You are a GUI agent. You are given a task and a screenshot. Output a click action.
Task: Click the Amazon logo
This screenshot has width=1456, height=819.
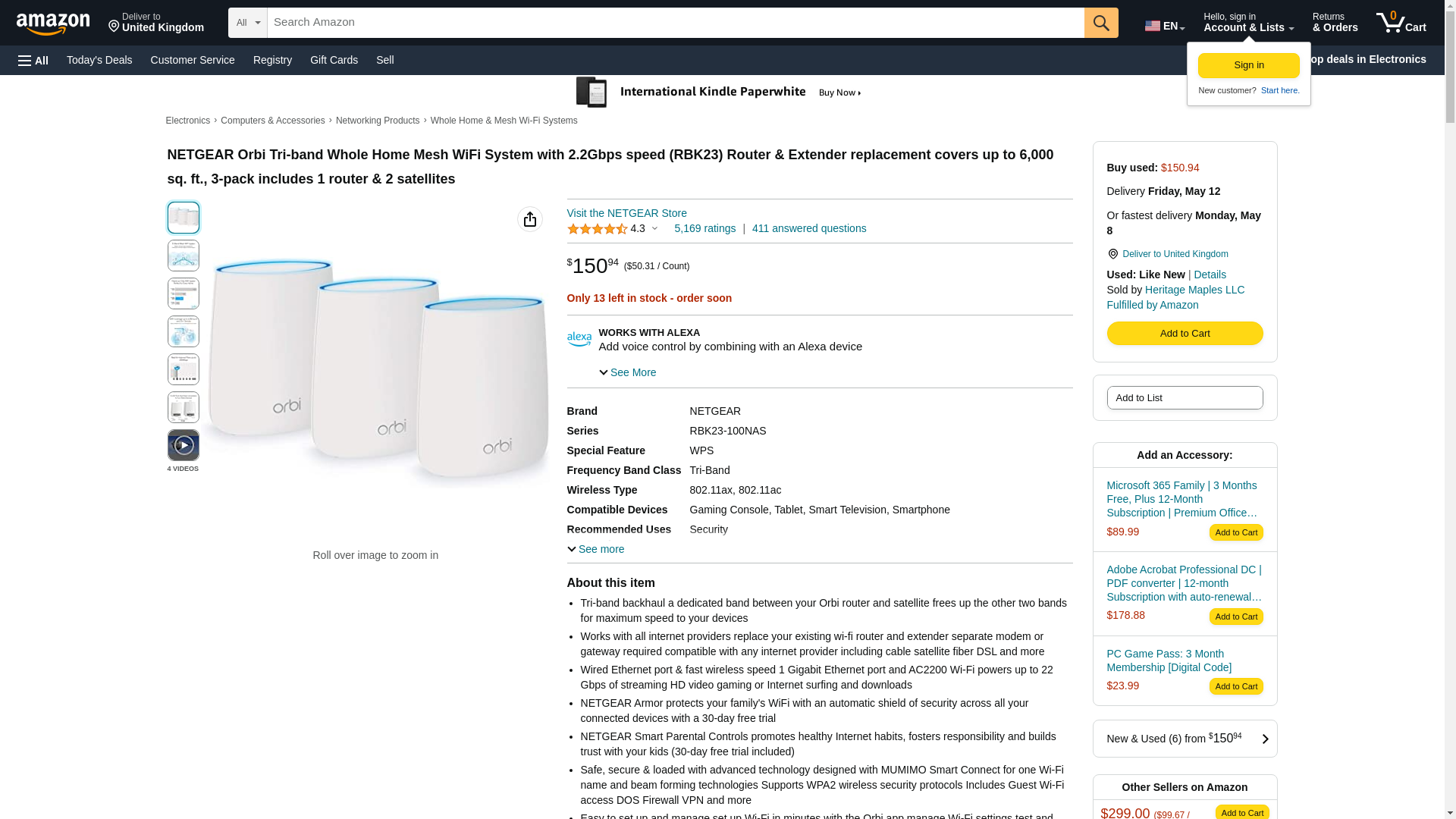coord(53,24)
